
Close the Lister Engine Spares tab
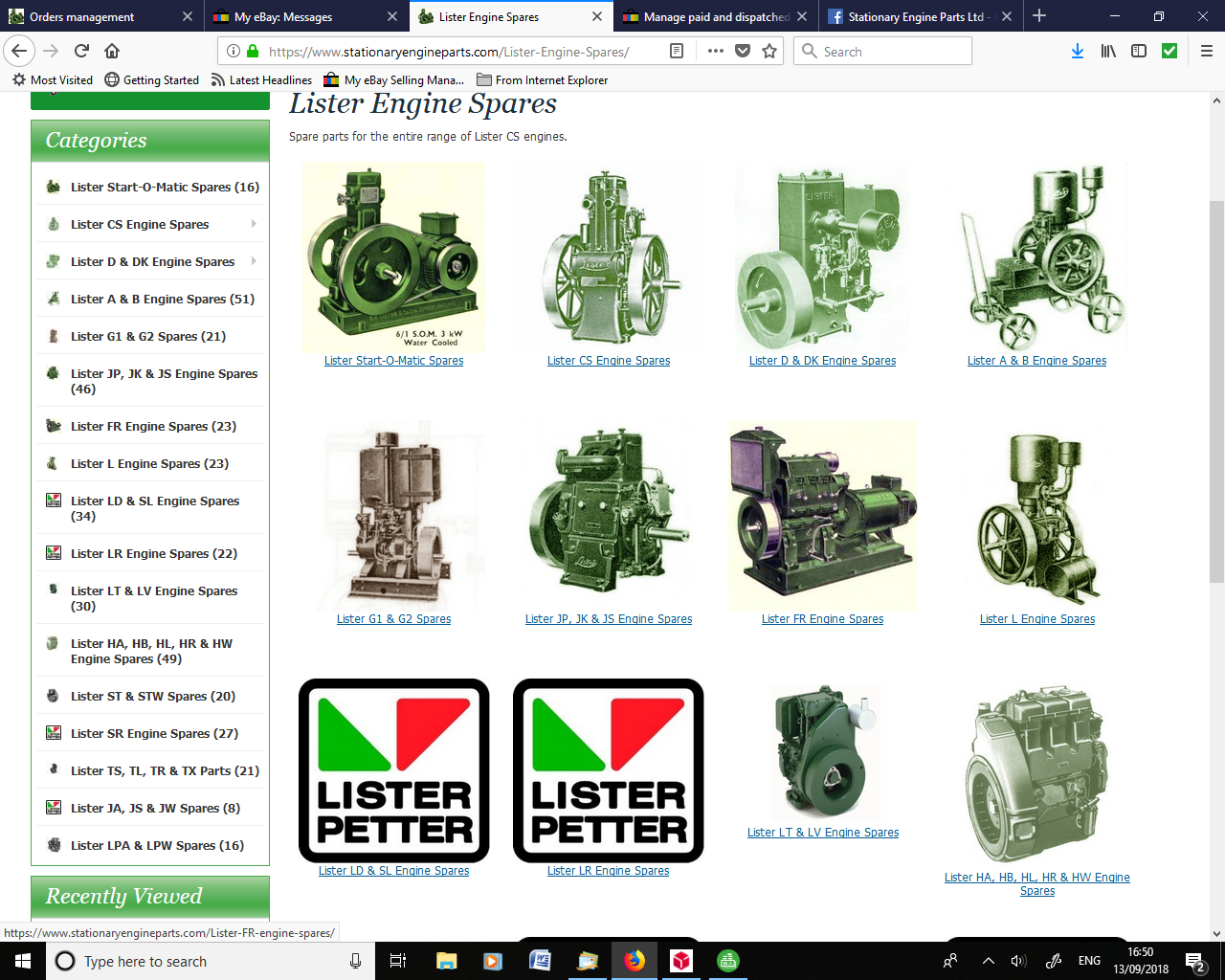coord(597,16)
